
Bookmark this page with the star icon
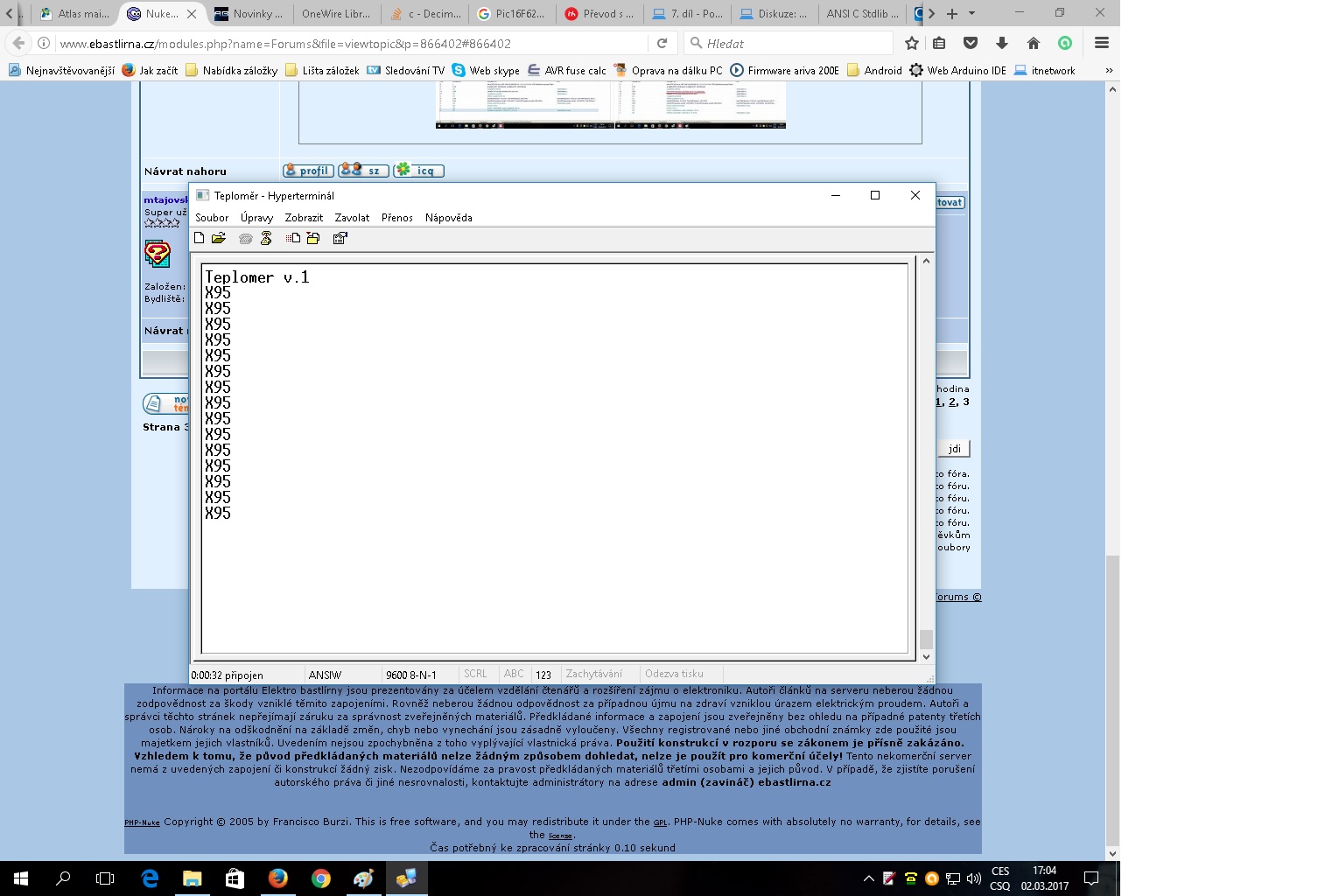pos(911,43)
